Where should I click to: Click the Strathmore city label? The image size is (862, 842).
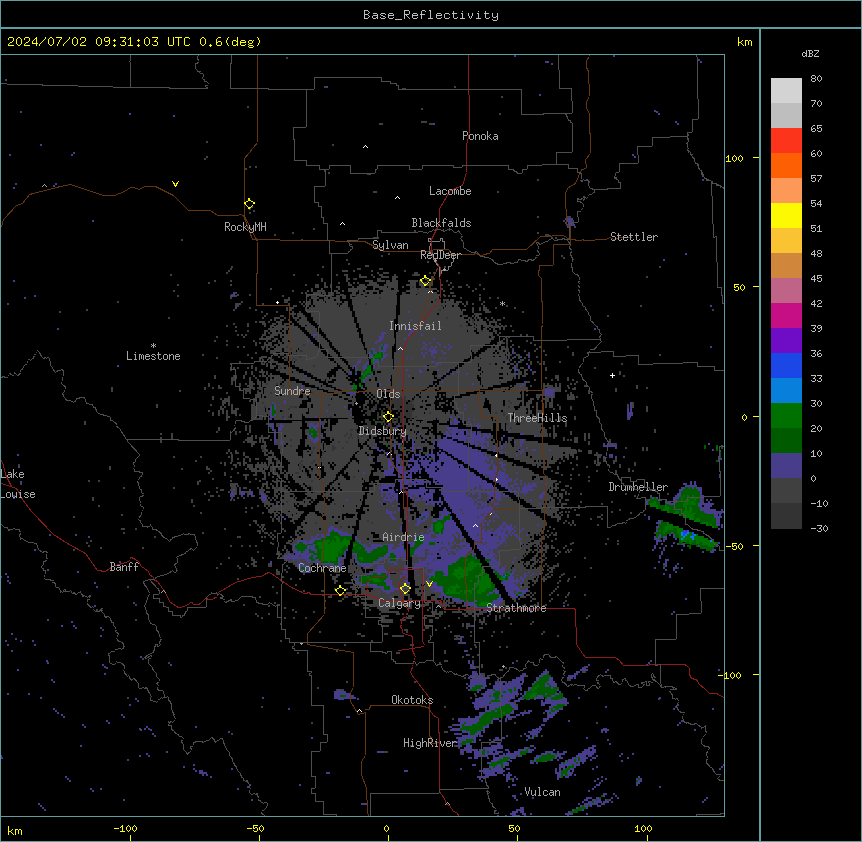coord(516,608)
